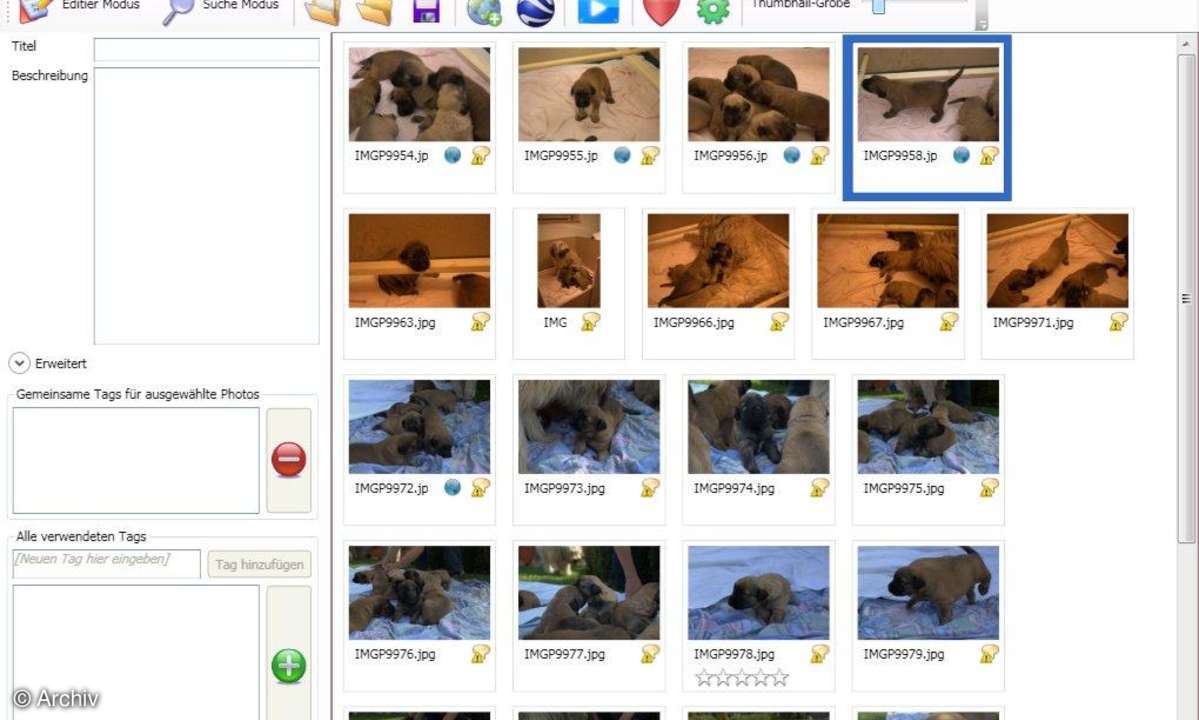Click the scrollbar up arrow of photo grid
Screen dimensions: 1199x720
1186,44
